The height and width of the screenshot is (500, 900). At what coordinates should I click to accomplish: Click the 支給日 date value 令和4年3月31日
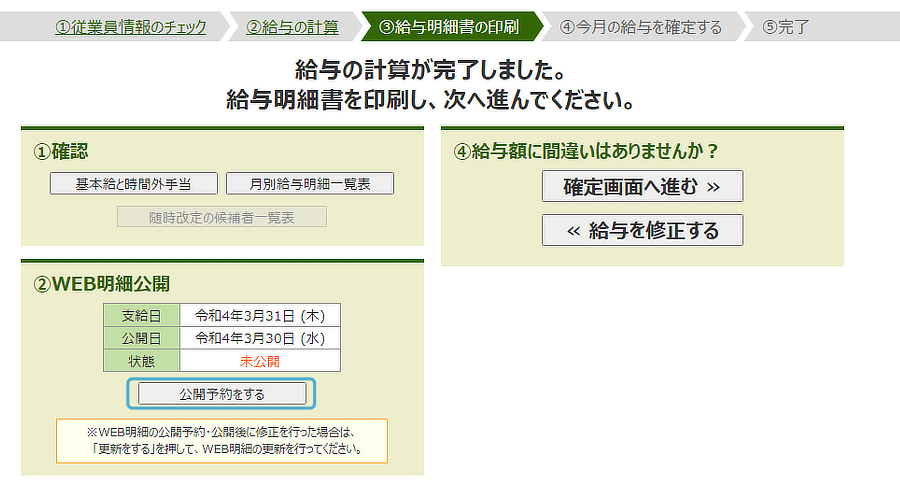259,315
